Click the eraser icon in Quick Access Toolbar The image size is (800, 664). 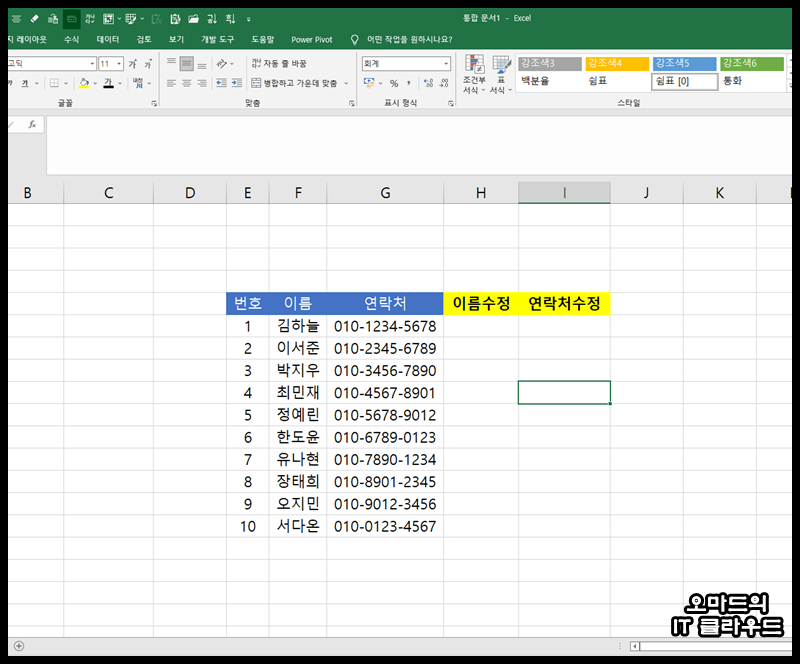coord(35,19)
